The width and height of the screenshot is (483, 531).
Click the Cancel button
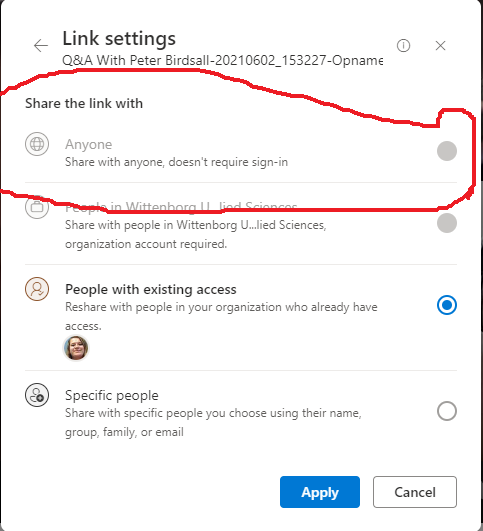(x=415, y=492)
